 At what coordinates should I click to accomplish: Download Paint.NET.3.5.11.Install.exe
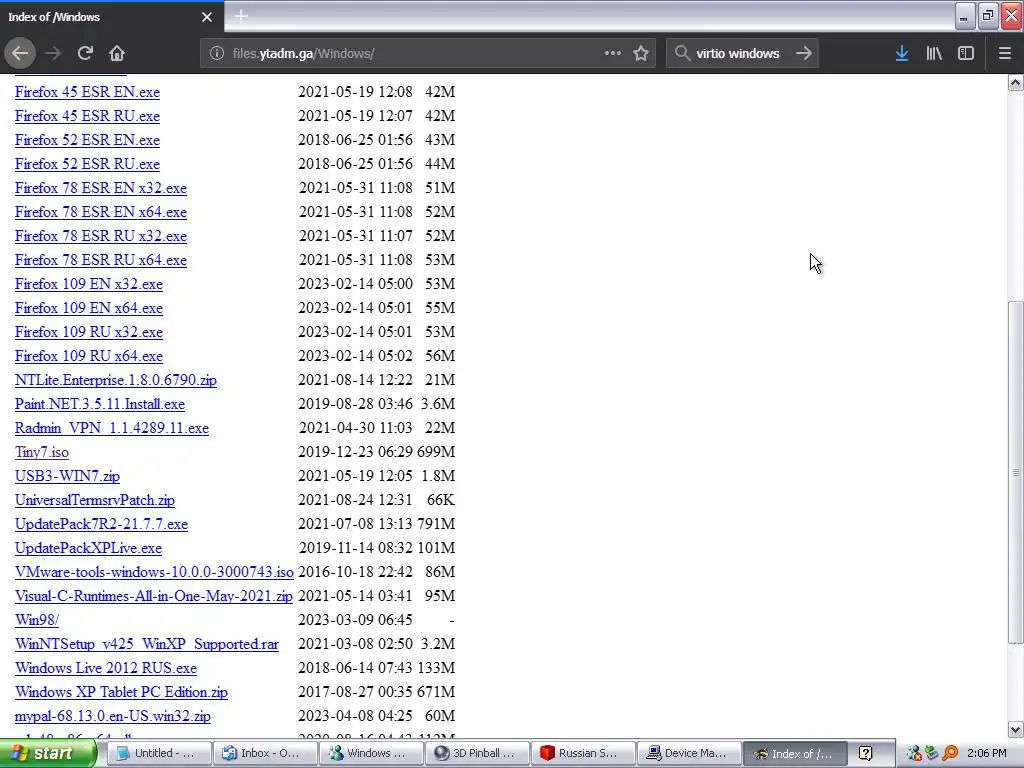pos(100,404)
